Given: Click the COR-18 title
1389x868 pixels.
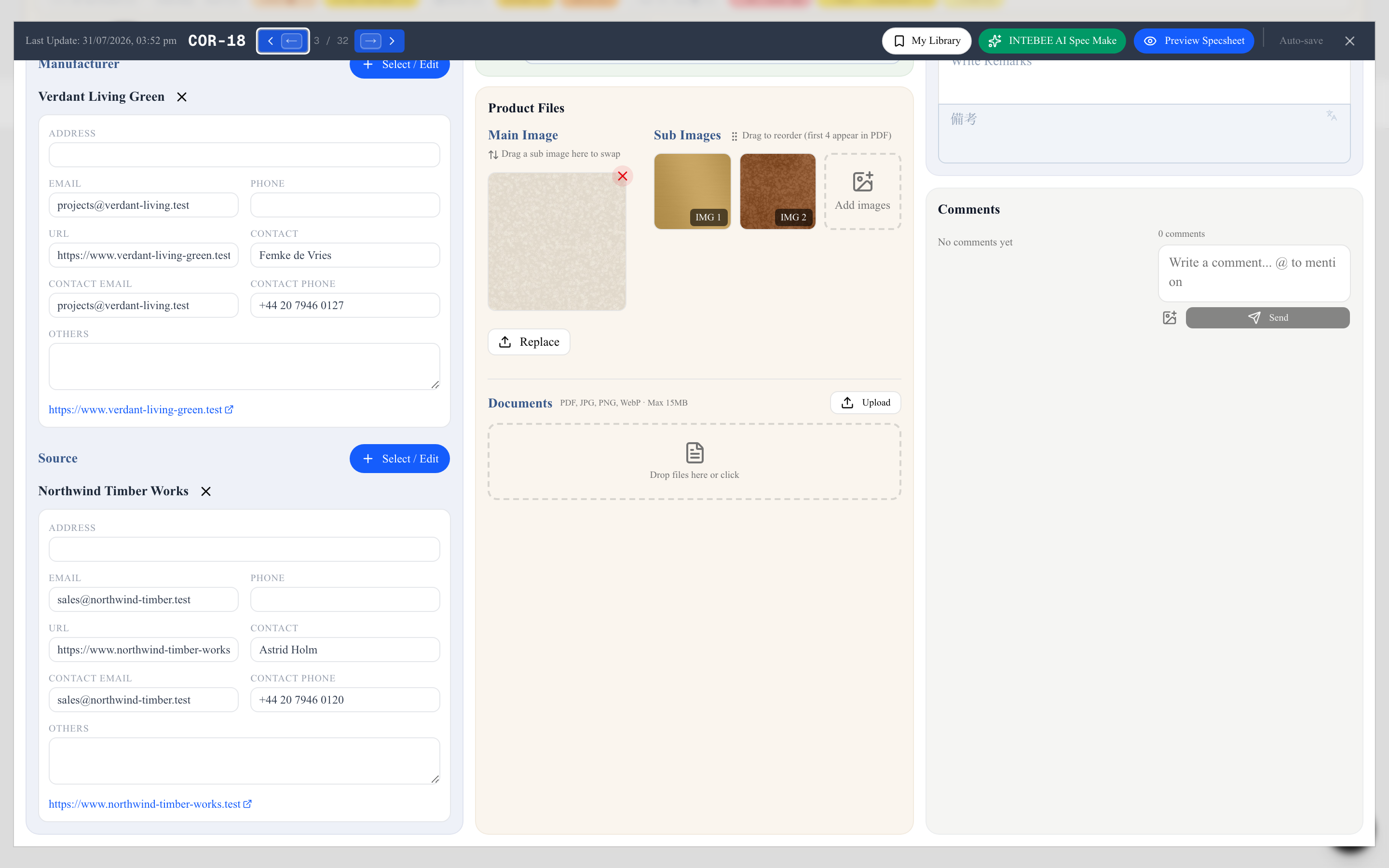Looking at the screenshot, I should 217,41.
